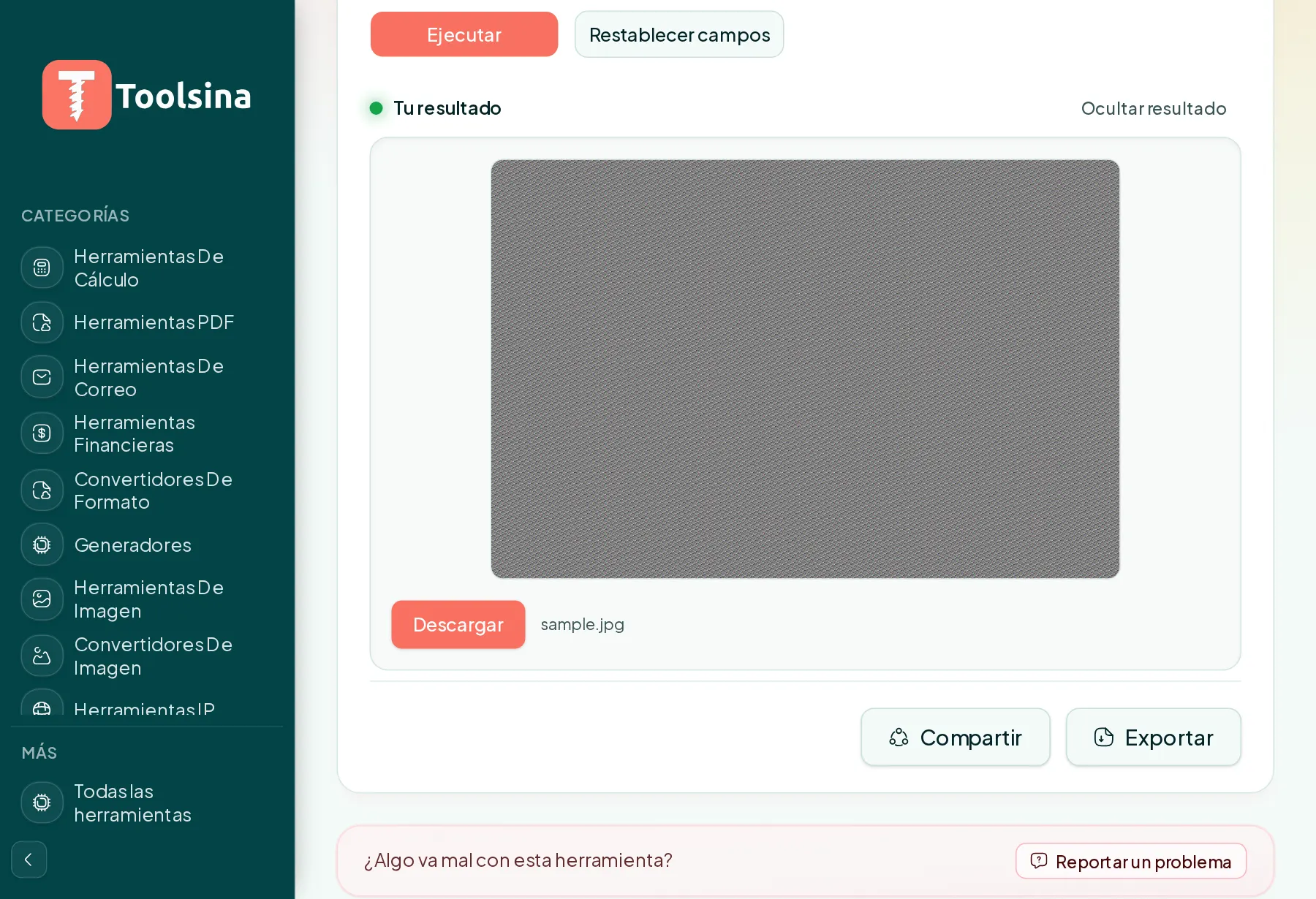Click the Convertidores De Imagen icon
This screenshot has width=1316, height=899.
[42, 656]
